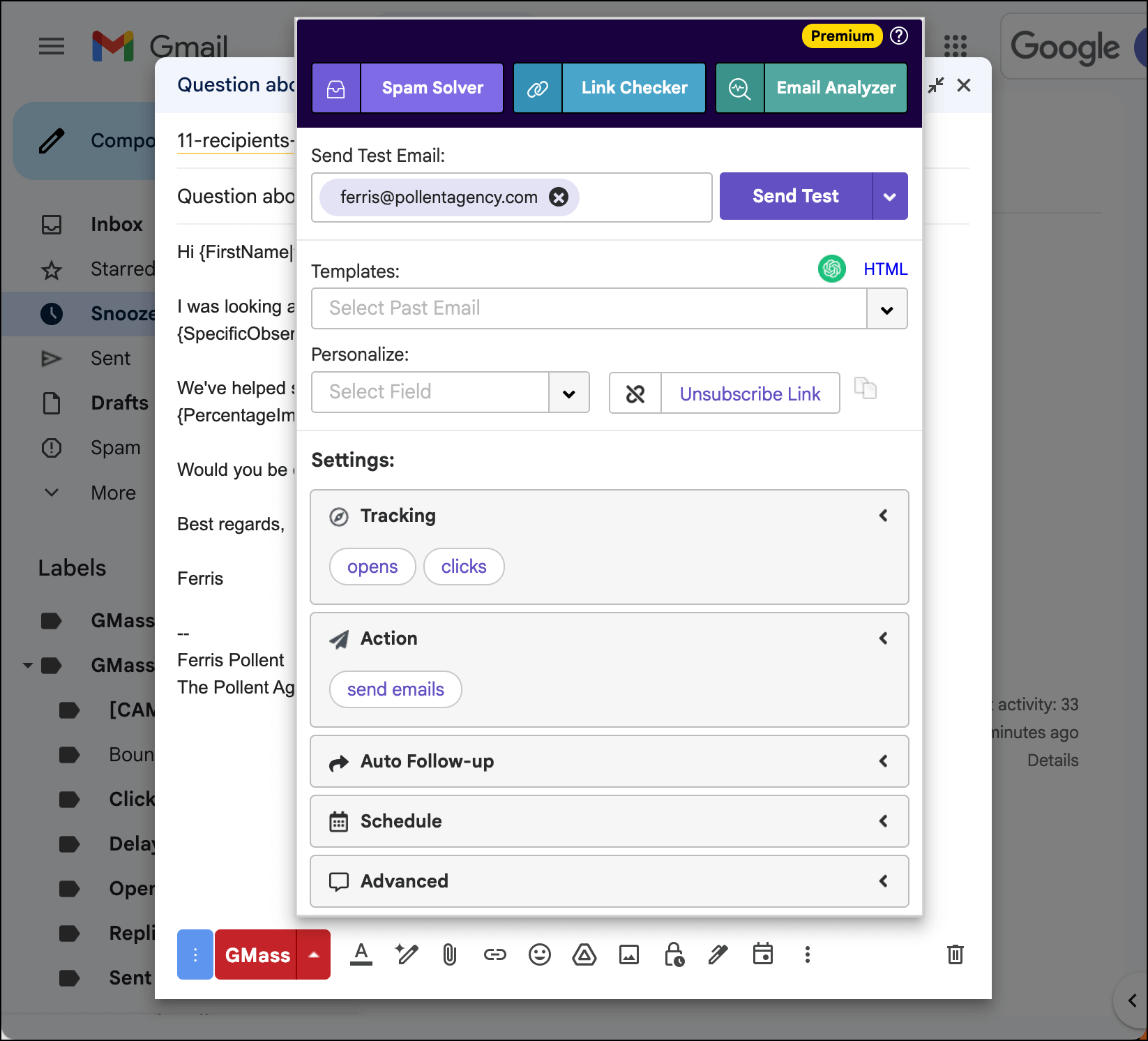This screenshot has width=1148, height=1041.
Task: Collapse the Action settings section
Action: pyautogui.click(x=884, y=638)
